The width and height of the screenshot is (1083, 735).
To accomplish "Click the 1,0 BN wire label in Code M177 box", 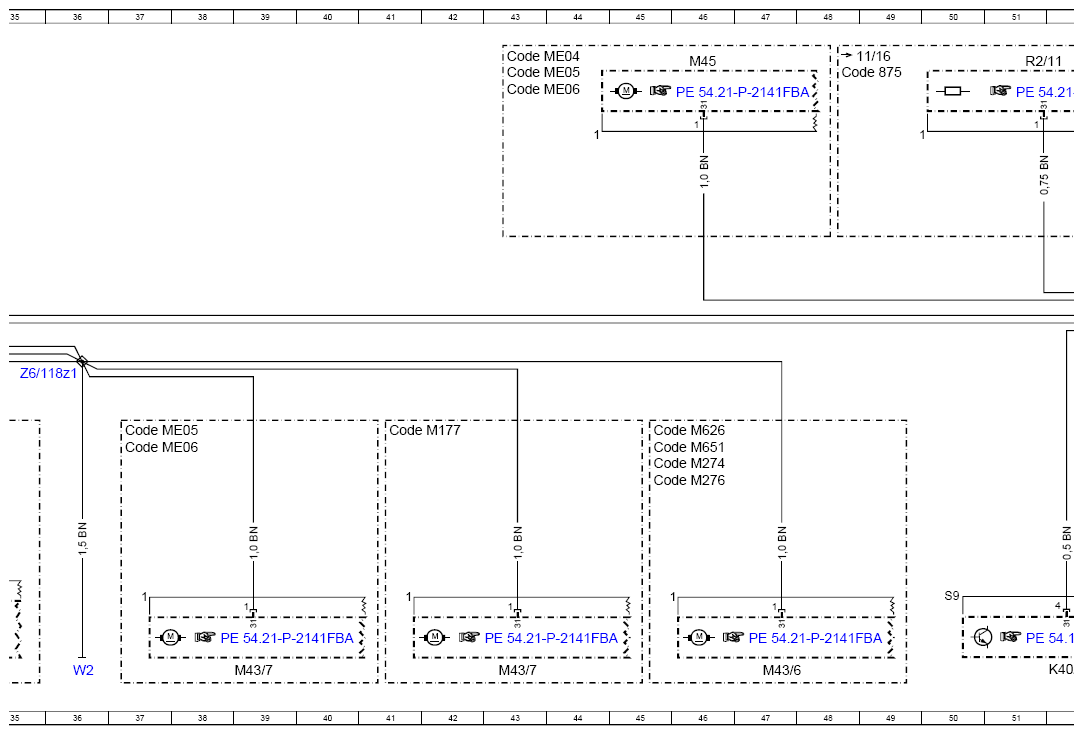I will pos(517,542).
